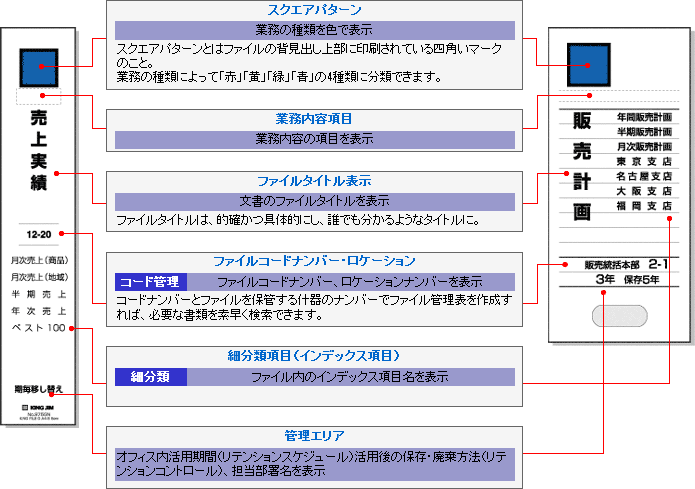Click 期毎移し替え on the left spine
This screenshot has height=489, width=695.
[39, 389]
